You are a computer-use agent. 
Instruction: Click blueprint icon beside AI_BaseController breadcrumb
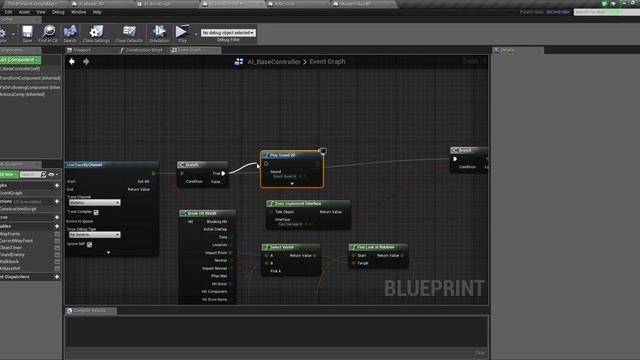[239, 62]
